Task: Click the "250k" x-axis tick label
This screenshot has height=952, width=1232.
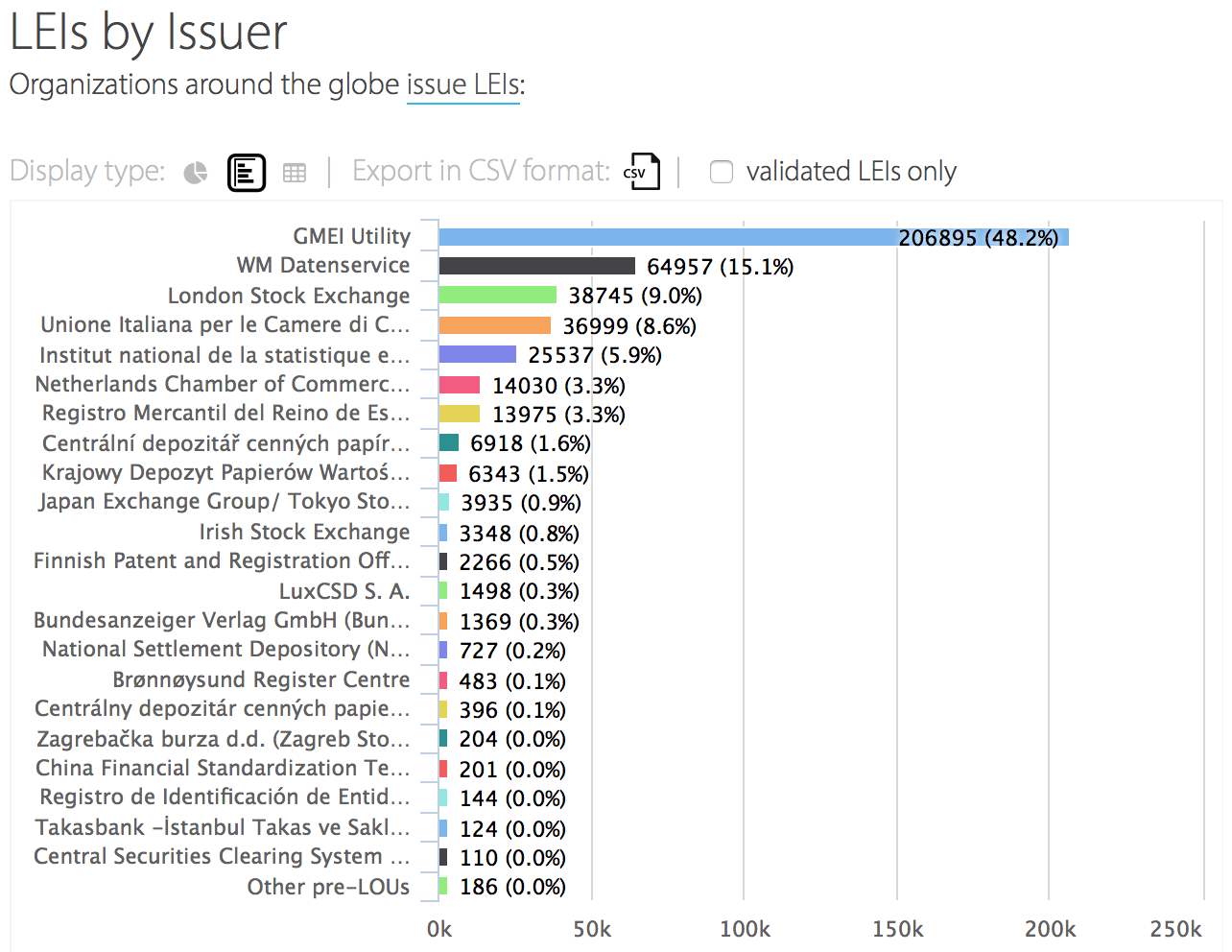Action: click(1175, 929)
